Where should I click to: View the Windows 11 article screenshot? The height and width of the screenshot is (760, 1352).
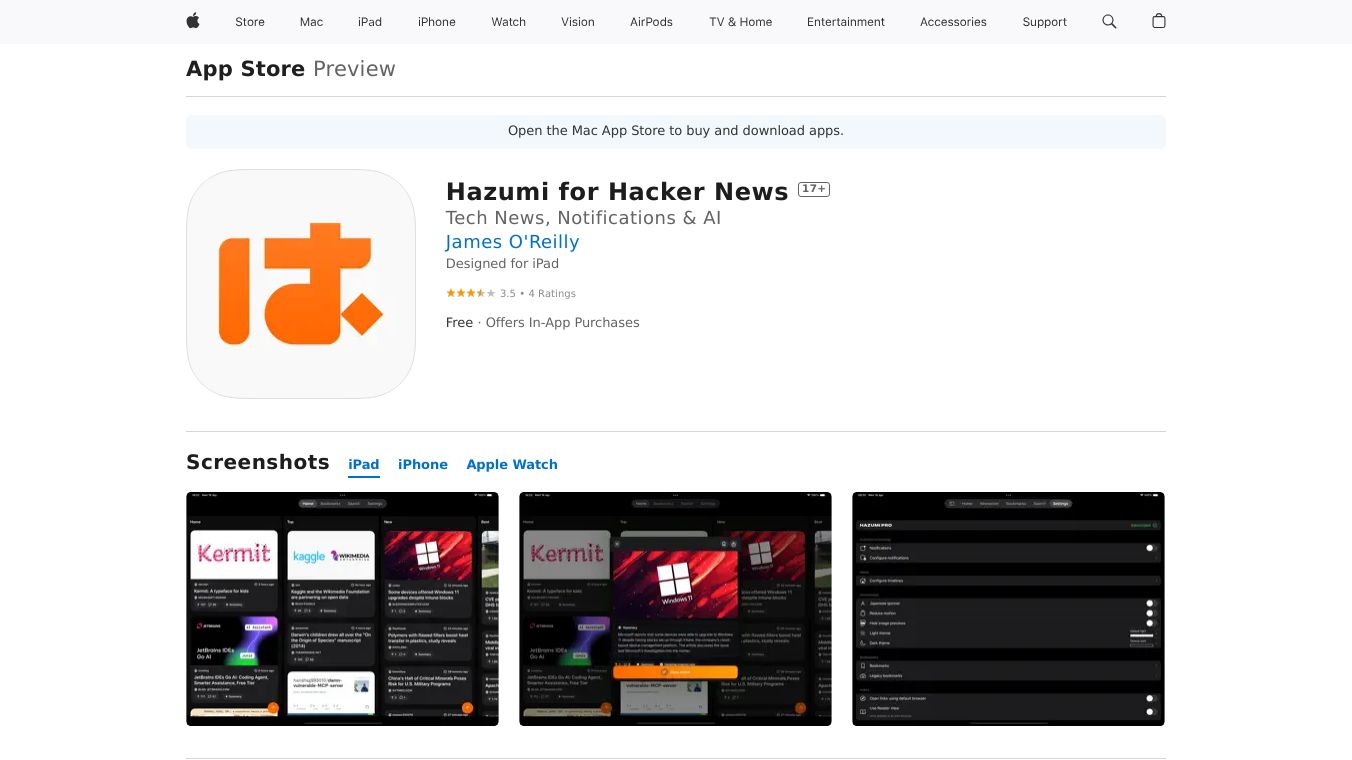coord(675,609)
